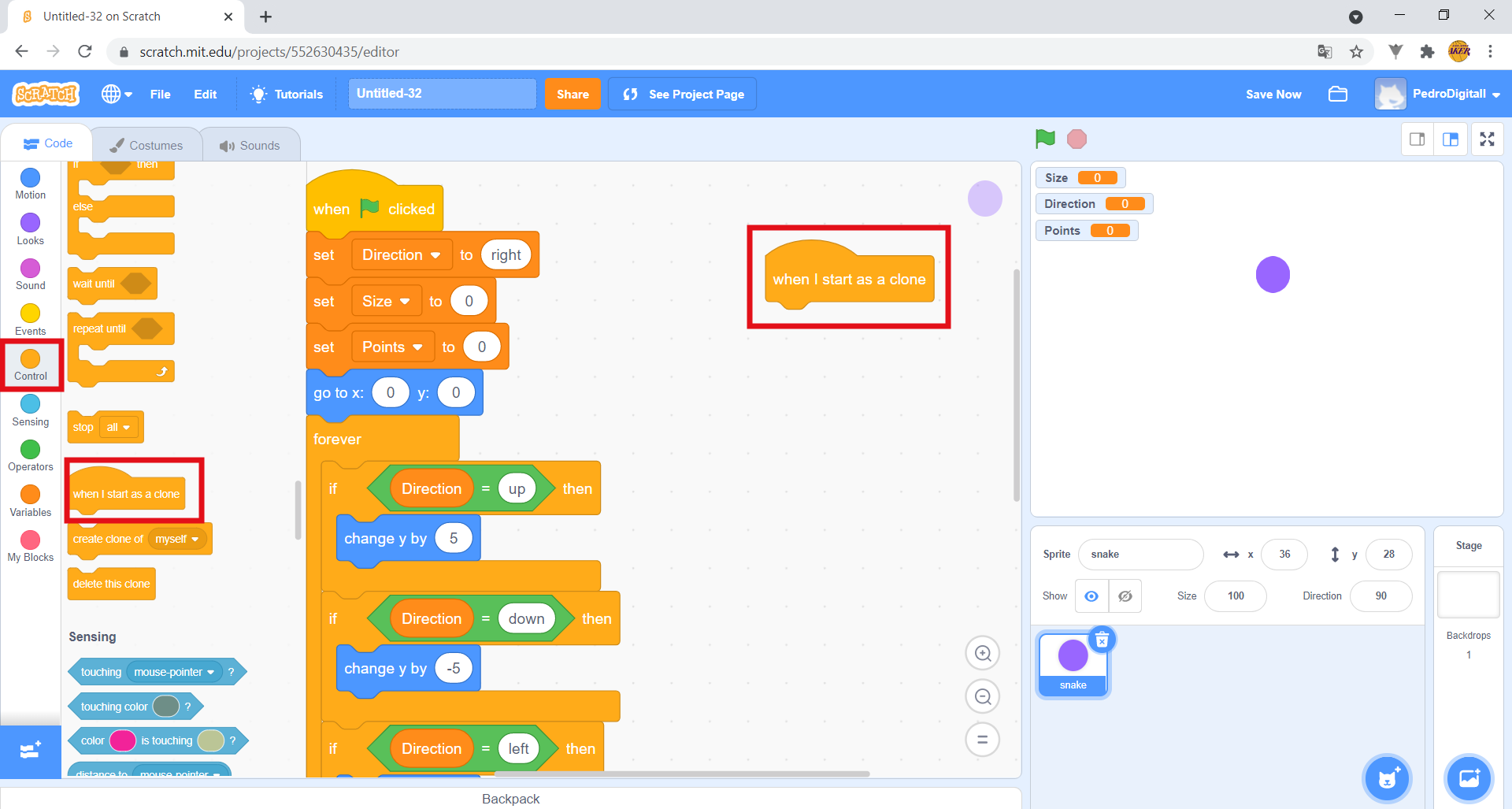Click the green flag to start project
Viewport: 1512px width, 809px height.
pyautogui.click(x=1045, y=139)
